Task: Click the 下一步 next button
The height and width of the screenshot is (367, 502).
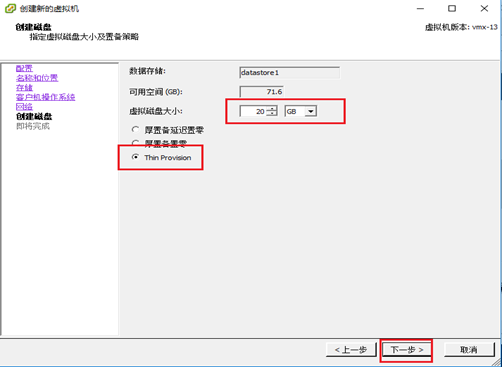Action: click(407, 350)
